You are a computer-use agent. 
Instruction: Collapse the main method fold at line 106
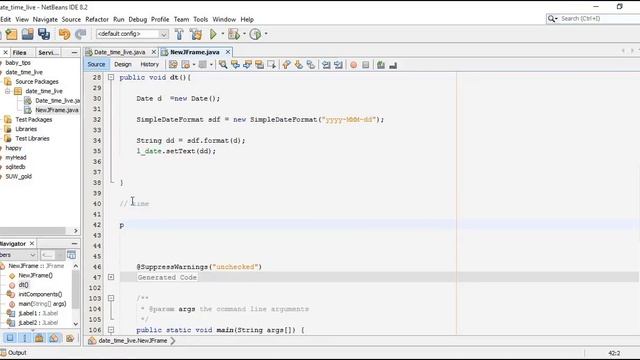point(111,330)
